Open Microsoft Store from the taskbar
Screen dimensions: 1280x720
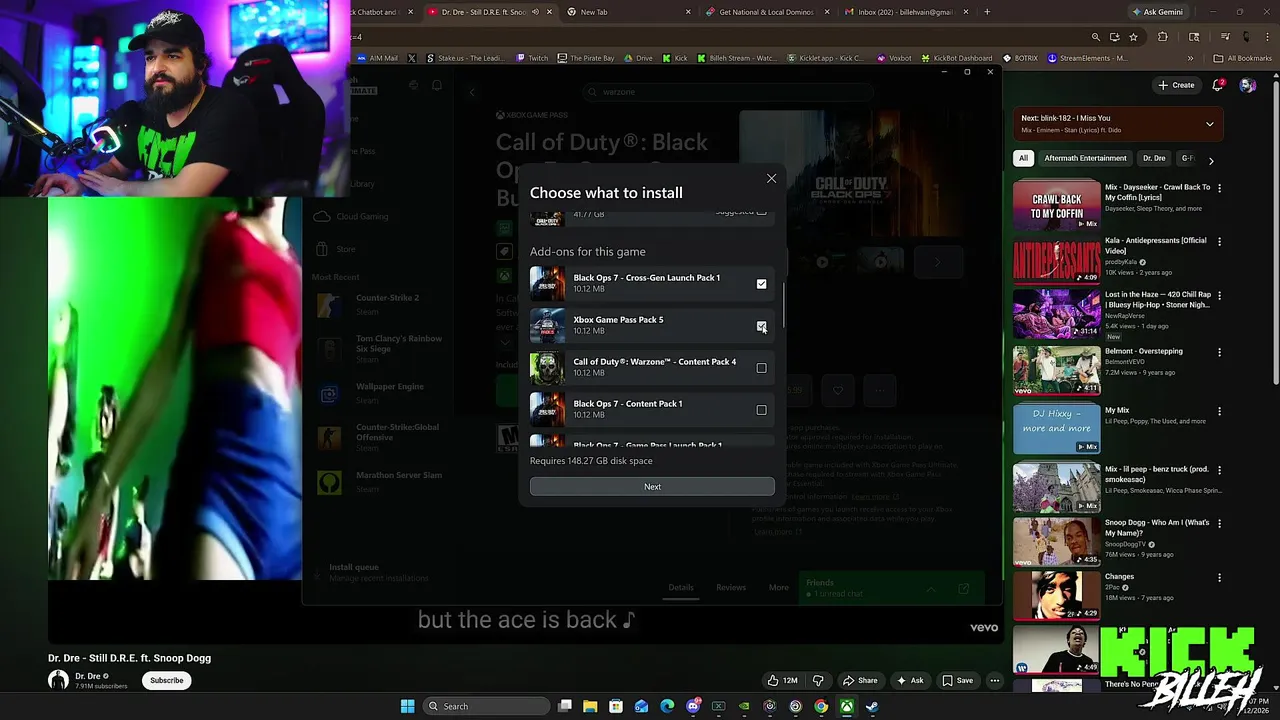(x=616, y=706)
